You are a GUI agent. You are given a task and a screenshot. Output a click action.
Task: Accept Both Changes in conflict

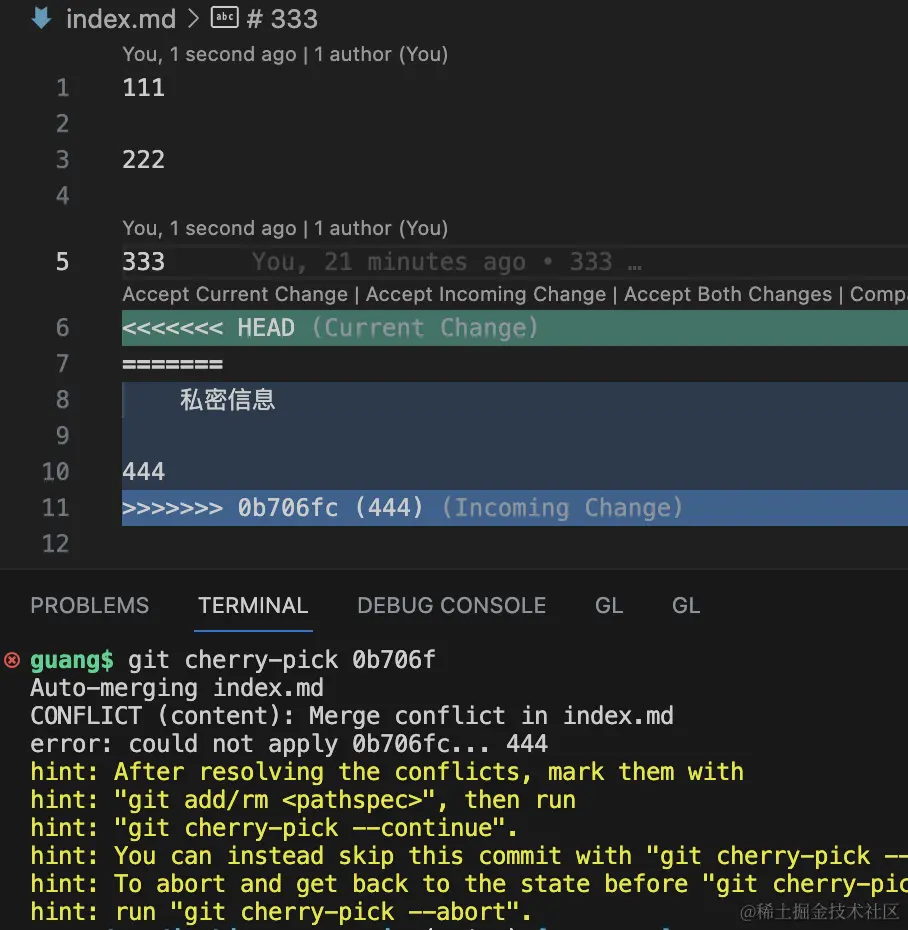(728, 294)
